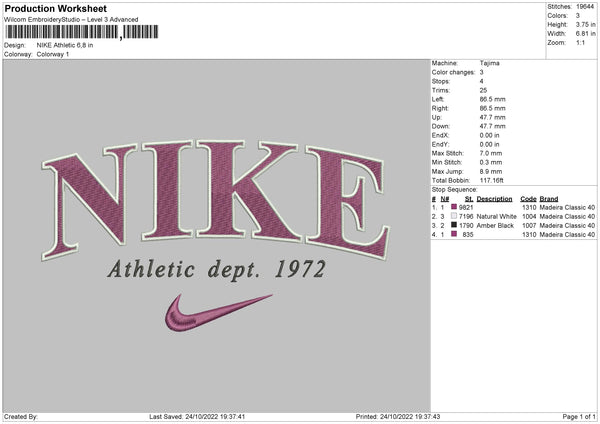Click the Height value '3.75 in'

585,24
